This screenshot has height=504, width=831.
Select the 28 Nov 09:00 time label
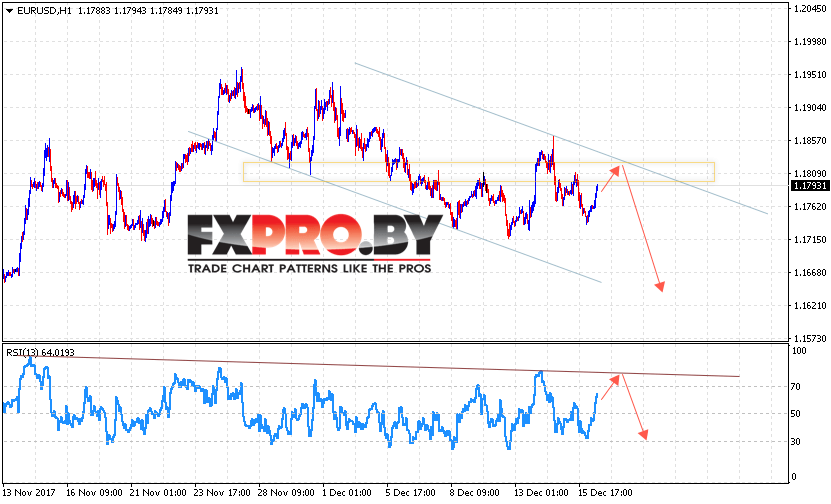(287, 493)
